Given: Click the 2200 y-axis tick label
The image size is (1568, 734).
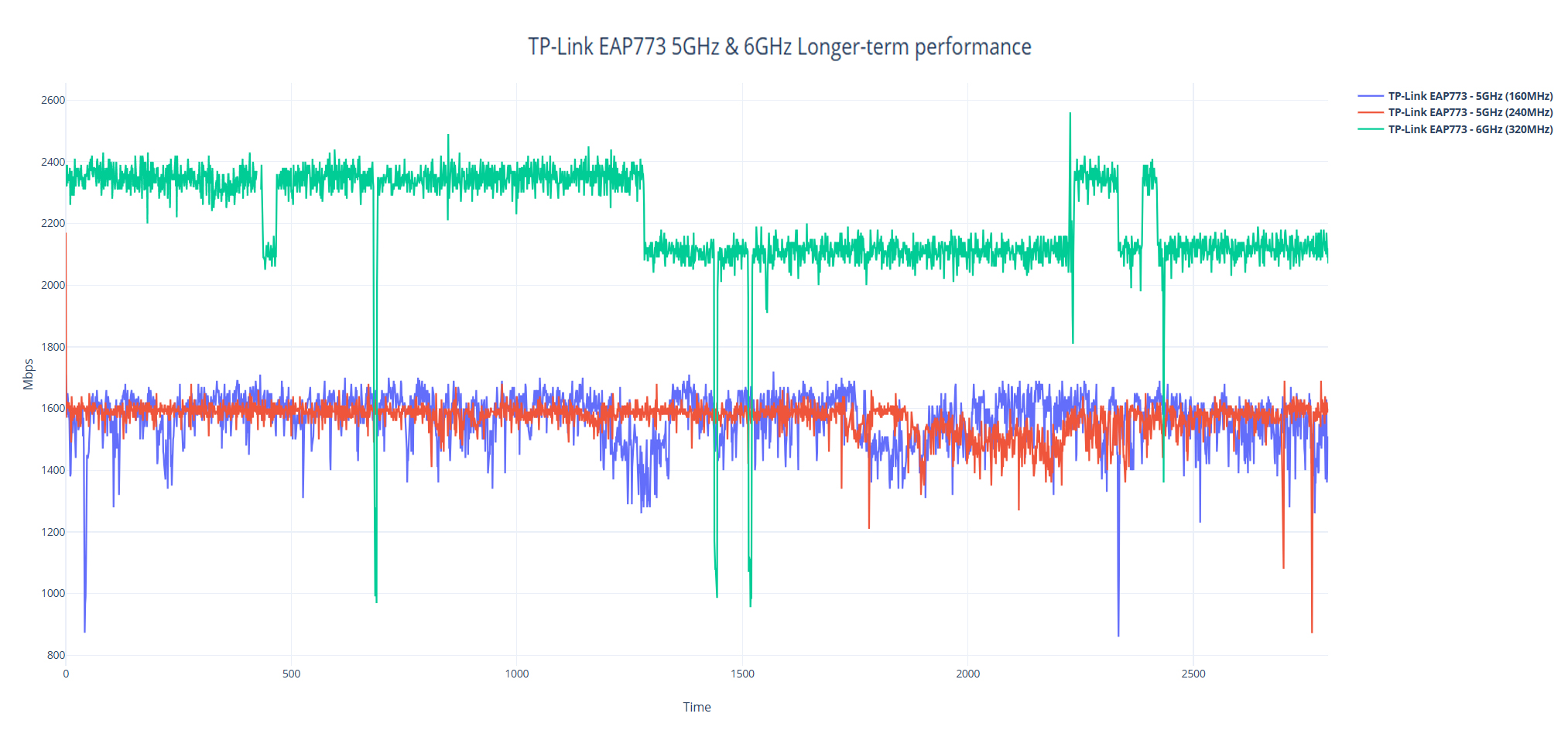Looking at the screenshot, I should pyautogui.click(x=53, y=223).
